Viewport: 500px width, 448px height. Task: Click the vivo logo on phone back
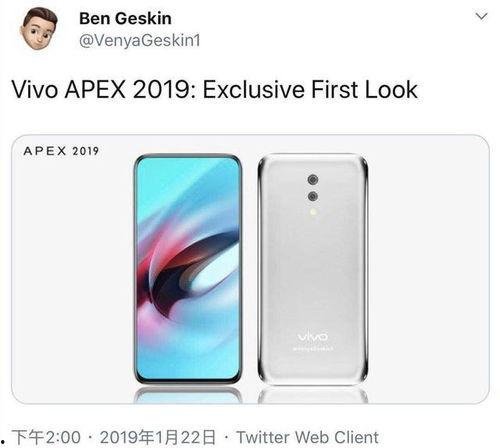pos(313,337)
